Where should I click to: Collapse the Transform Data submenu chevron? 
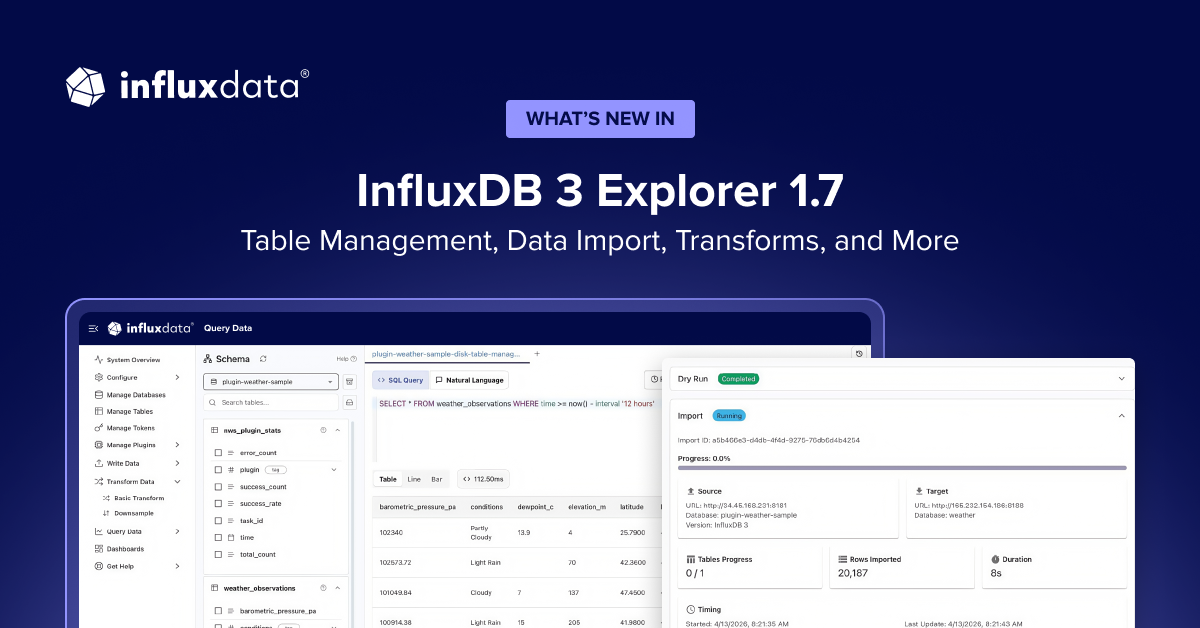(x=177, y=481)
